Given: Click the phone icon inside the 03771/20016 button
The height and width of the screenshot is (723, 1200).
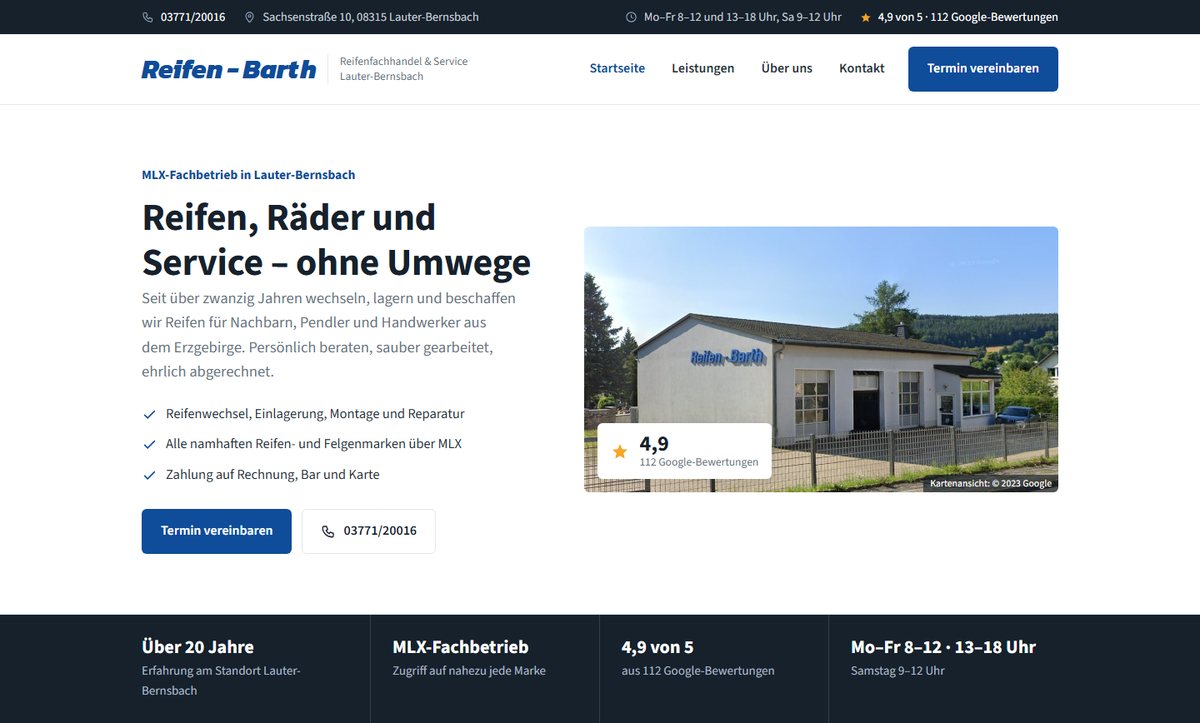Looking at the screenshot, I should tap(328, 532).
